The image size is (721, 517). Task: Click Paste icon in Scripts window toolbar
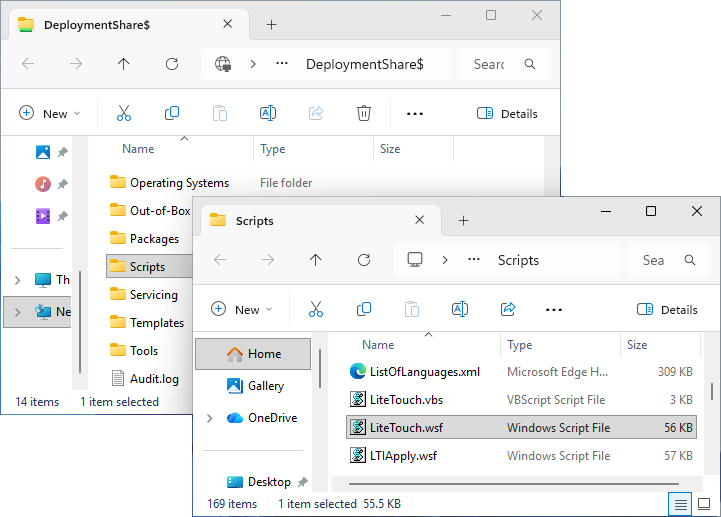412,310
